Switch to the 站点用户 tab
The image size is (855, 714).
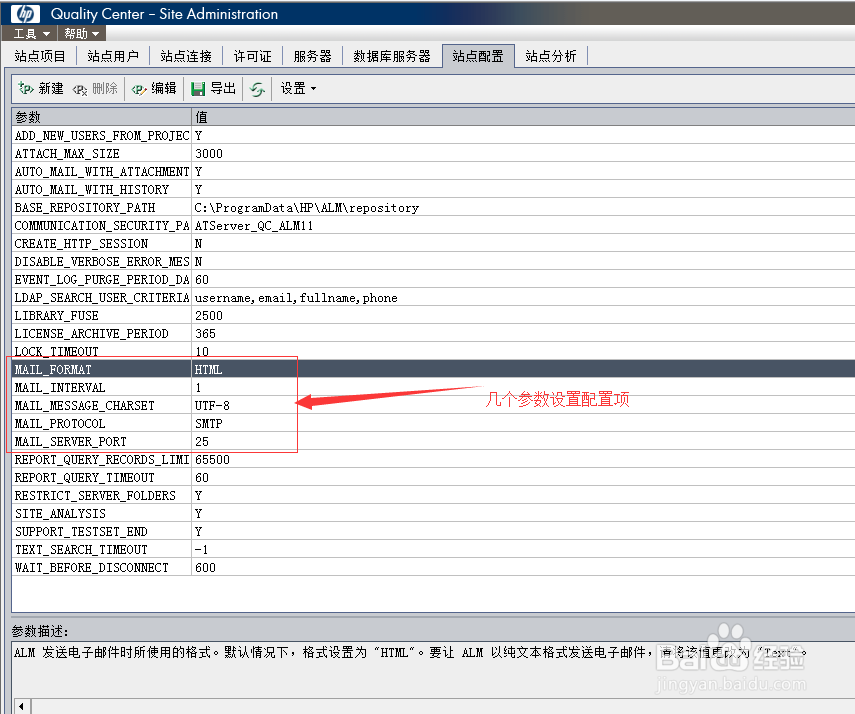[x=113, y=56]
